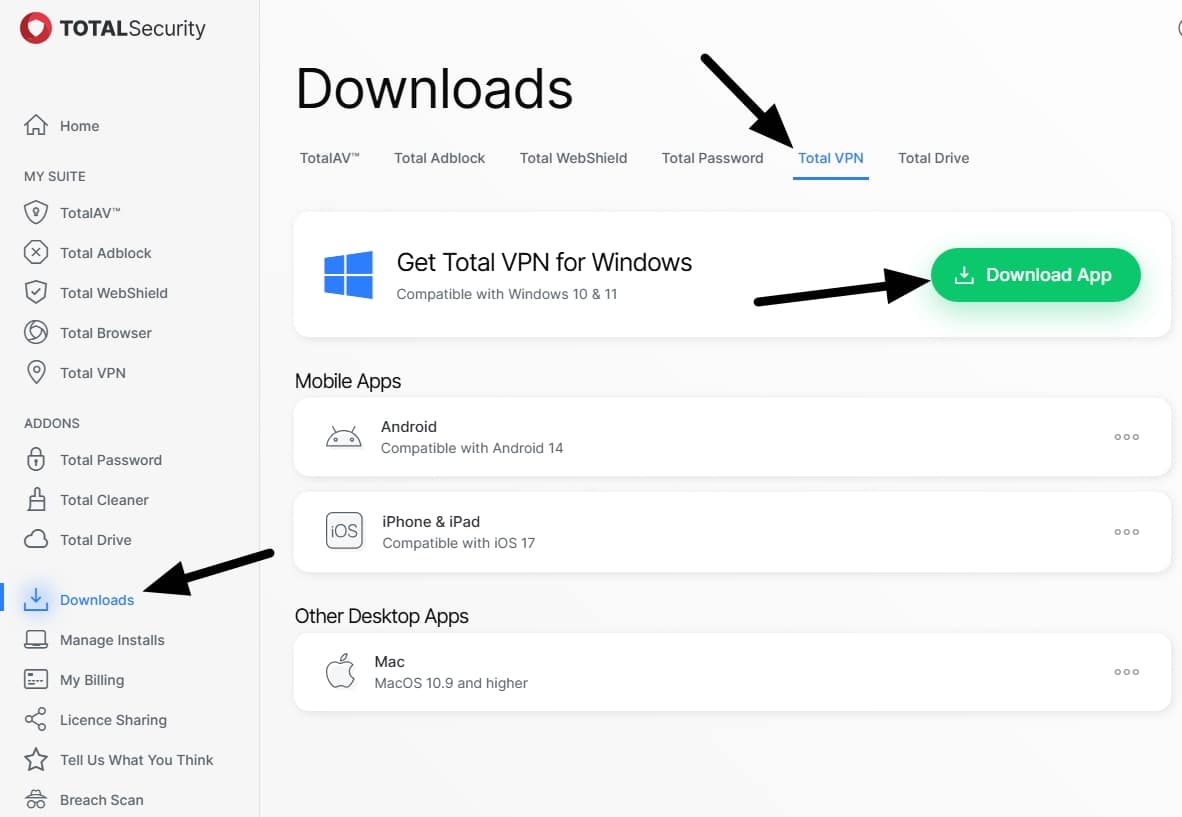Viewport: 1182px width, 817px height.
Task: Click the Licence Sharing share icon
Action: (x=35, y=719)
